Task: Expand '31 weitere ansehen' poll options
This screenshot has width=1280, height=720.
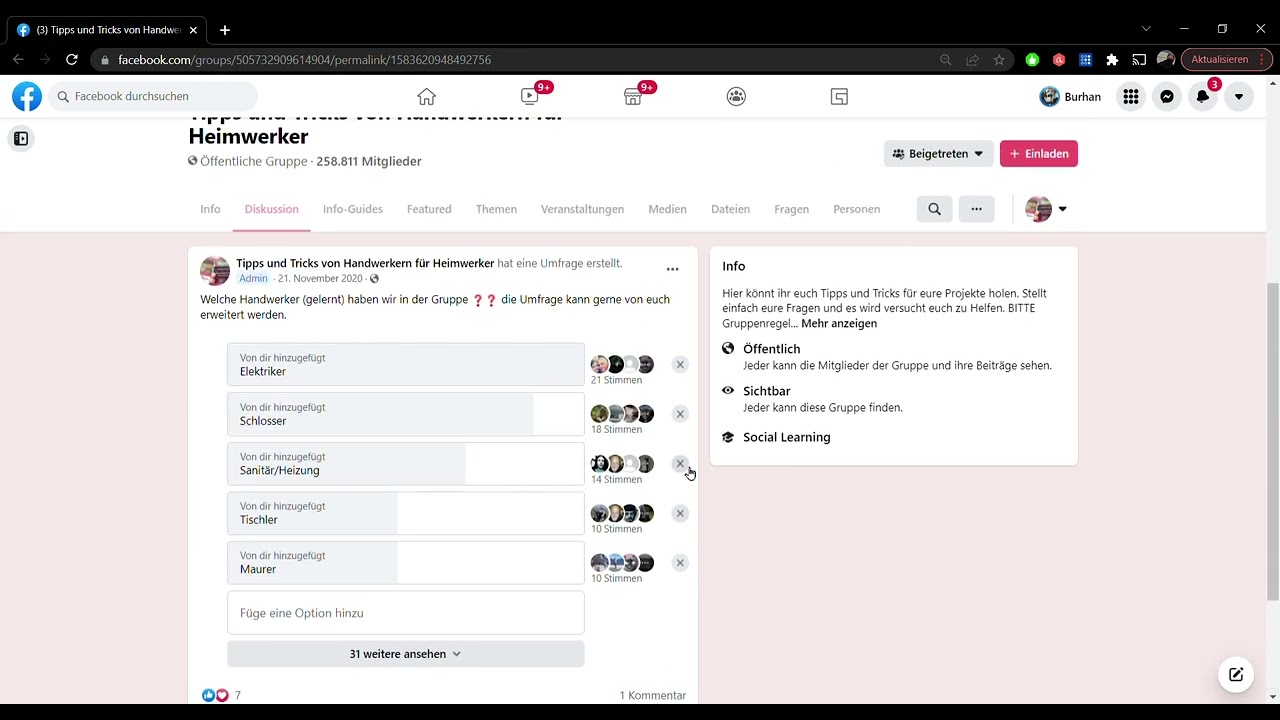Action: point(405,654)
